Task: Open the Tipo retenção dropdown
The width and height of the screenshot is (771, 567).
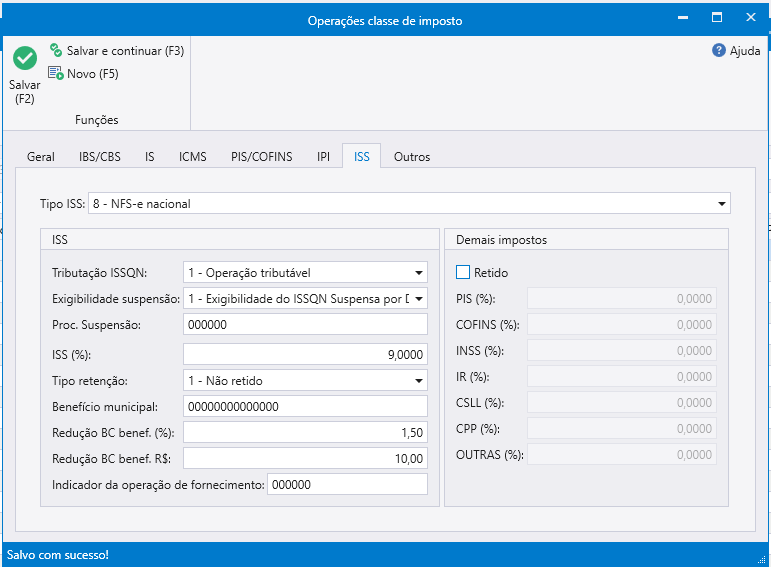Action: coord(419,380)
